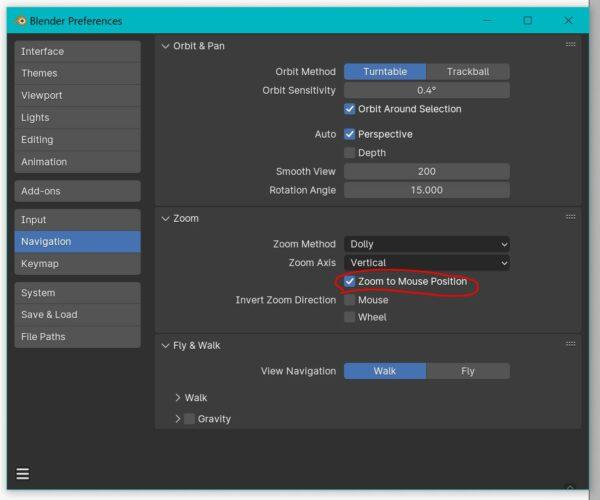Uncheck Zoom to Mouse Position
The image size is (600, 500).
click(x=349, y=282)
